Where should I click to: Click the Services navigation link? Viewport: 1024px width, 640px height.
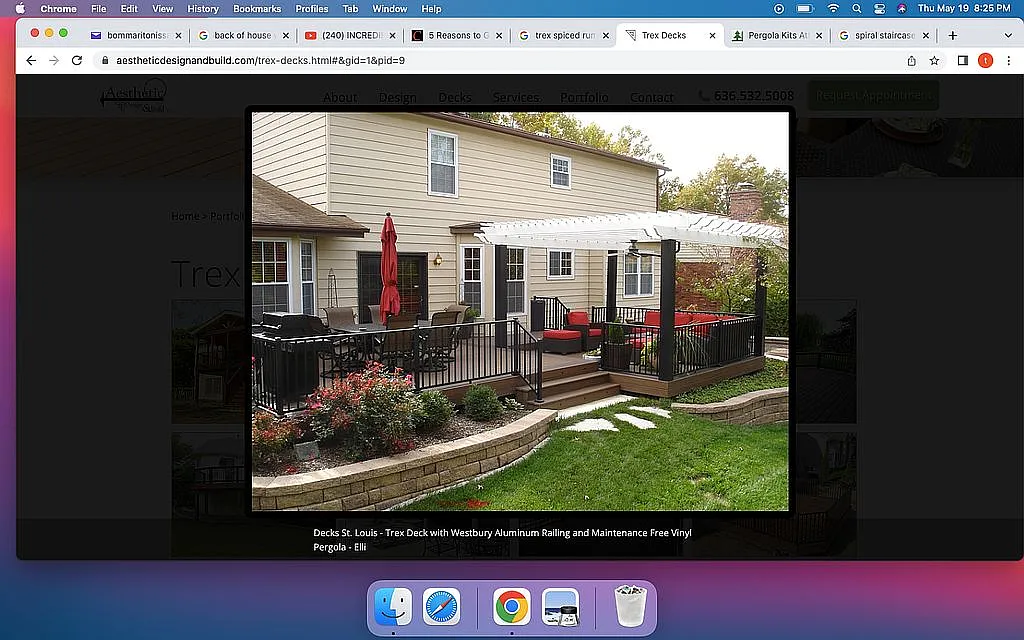click(516, 97)
